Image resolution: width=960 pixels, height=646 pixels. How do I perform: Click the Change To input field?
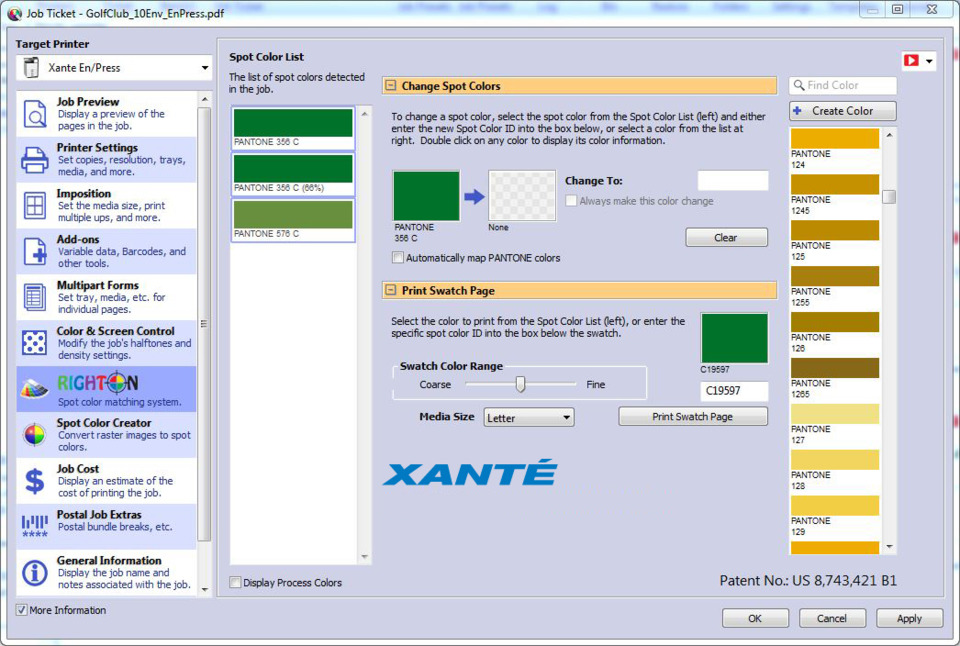[x=733, y=181]
